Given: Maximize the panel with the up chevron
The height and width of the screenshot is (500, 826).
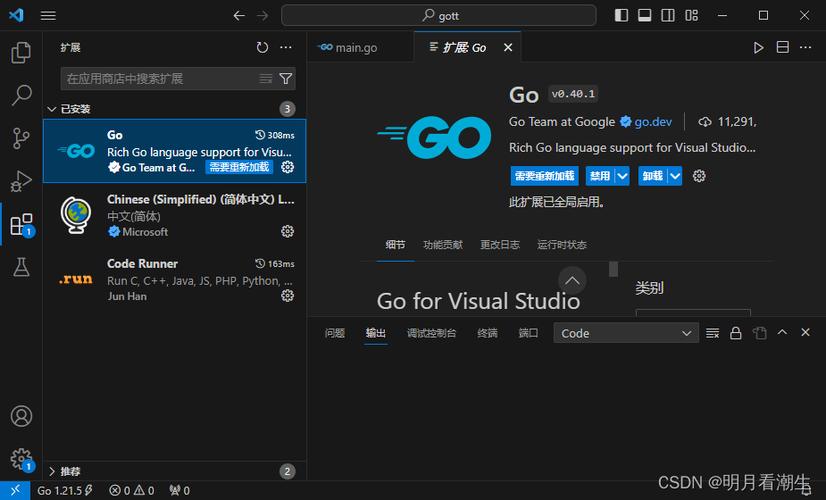Looking at the screenshot, I should click(782, 332).
